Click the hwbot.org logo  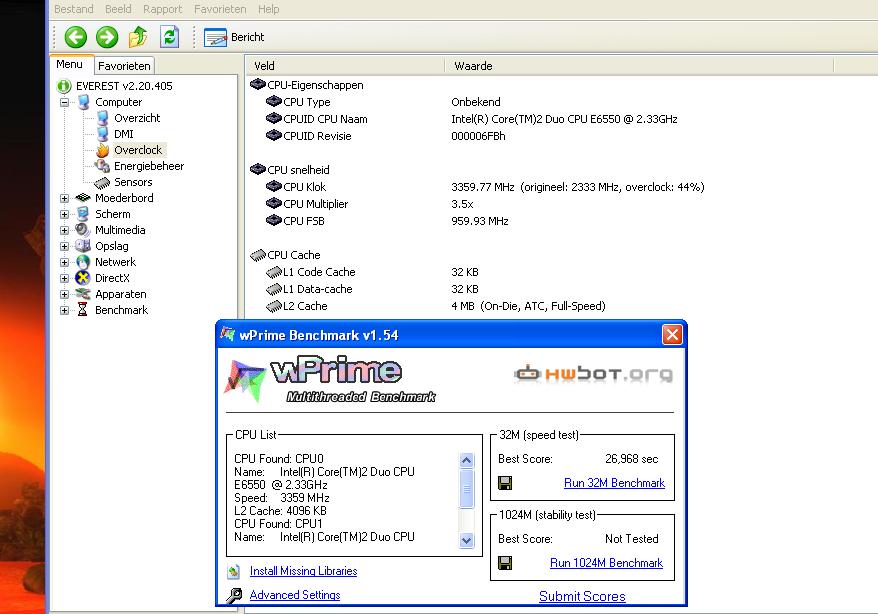pyautogui.click(x=594, y=373)
